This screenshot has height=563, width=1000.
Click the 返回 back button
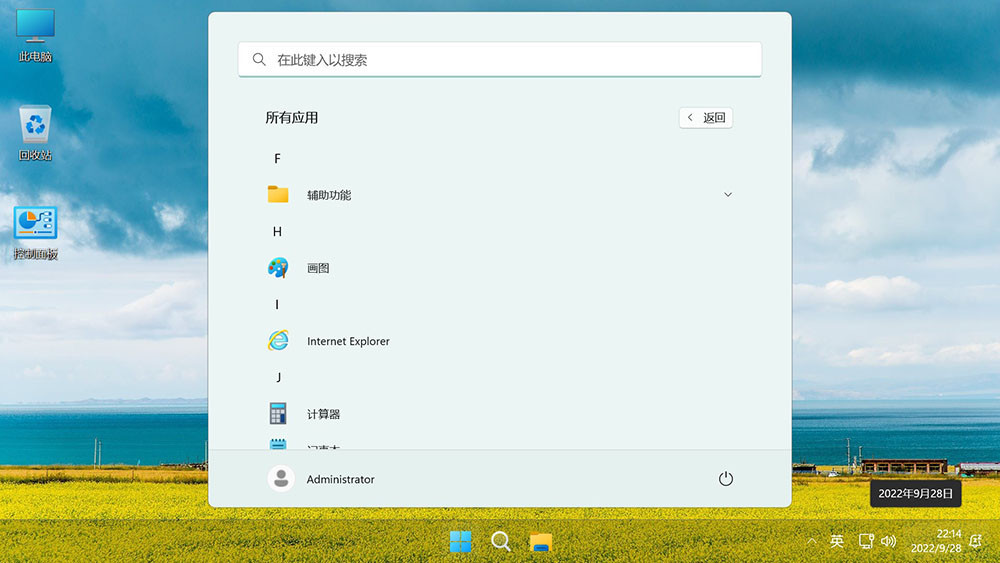(x=706, y=117)
